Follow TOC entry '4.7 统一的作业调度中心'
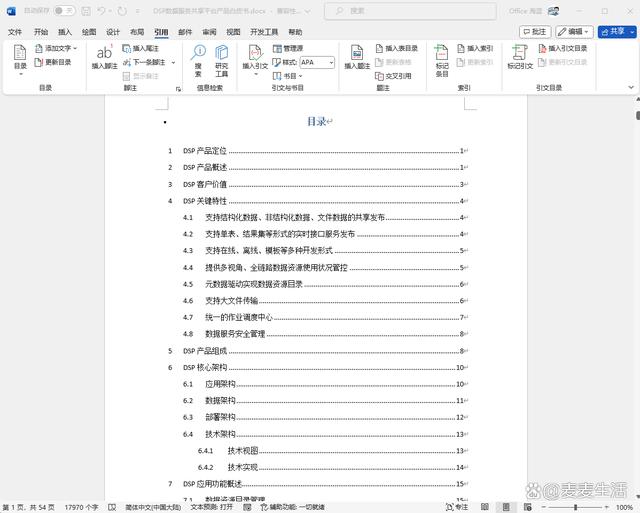The width and height of the screenshot is (640, 513). tap(325, 318)
